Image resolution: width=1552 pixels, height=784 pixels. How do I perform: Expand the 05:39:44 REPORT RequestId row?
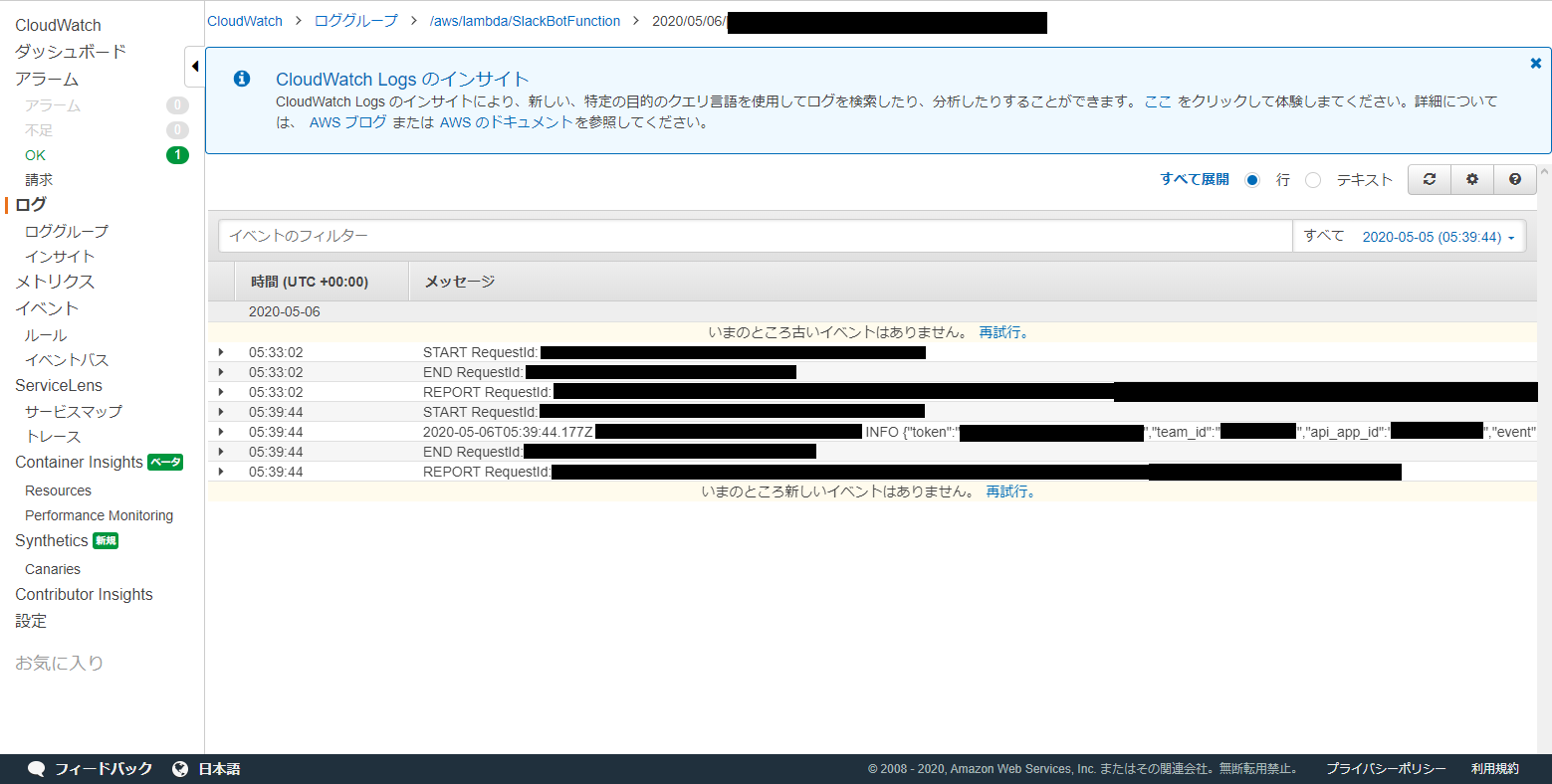[x=221, y=472]
